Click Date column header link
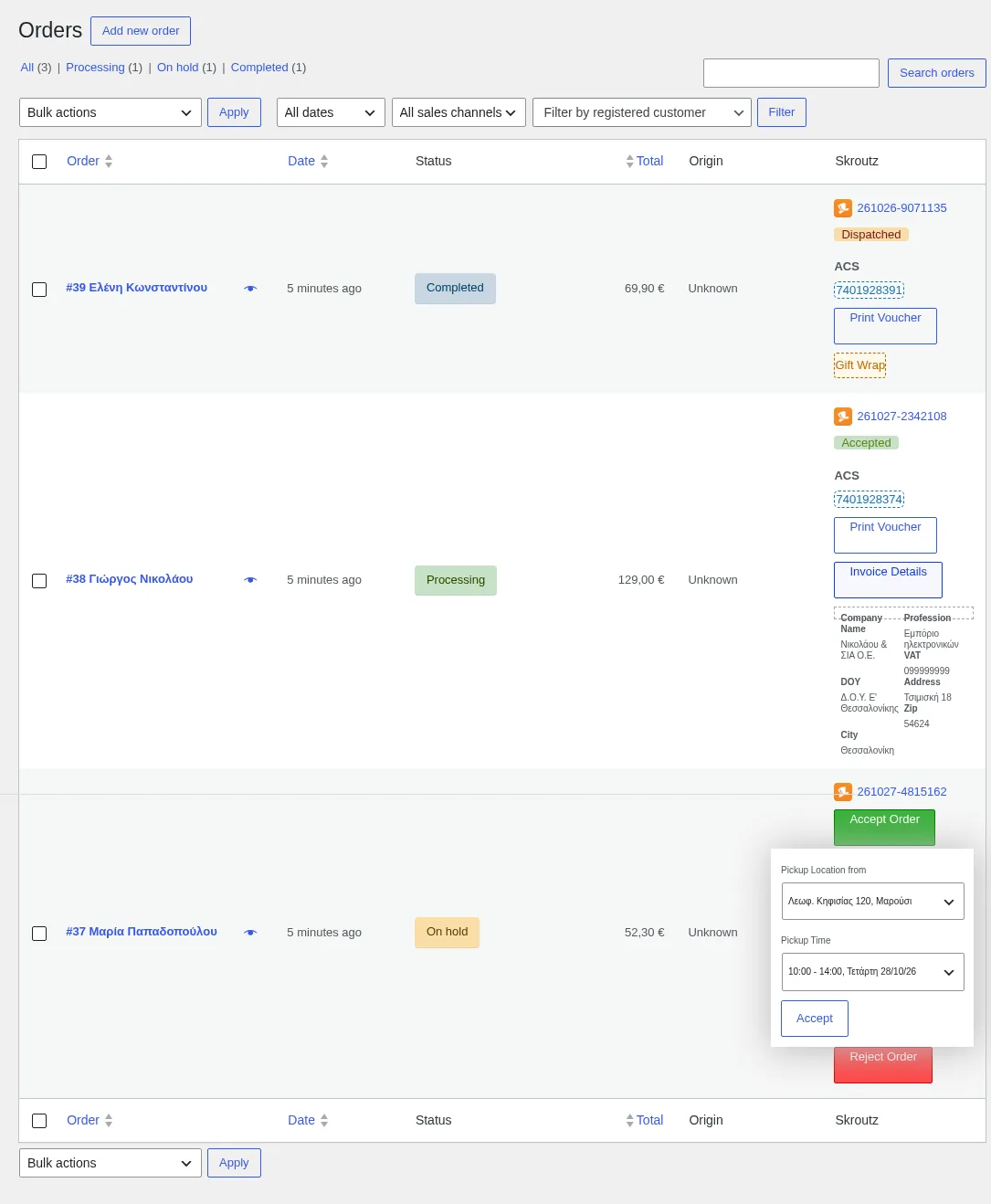The image size is (991, 1204). click(x=301, y=162)
